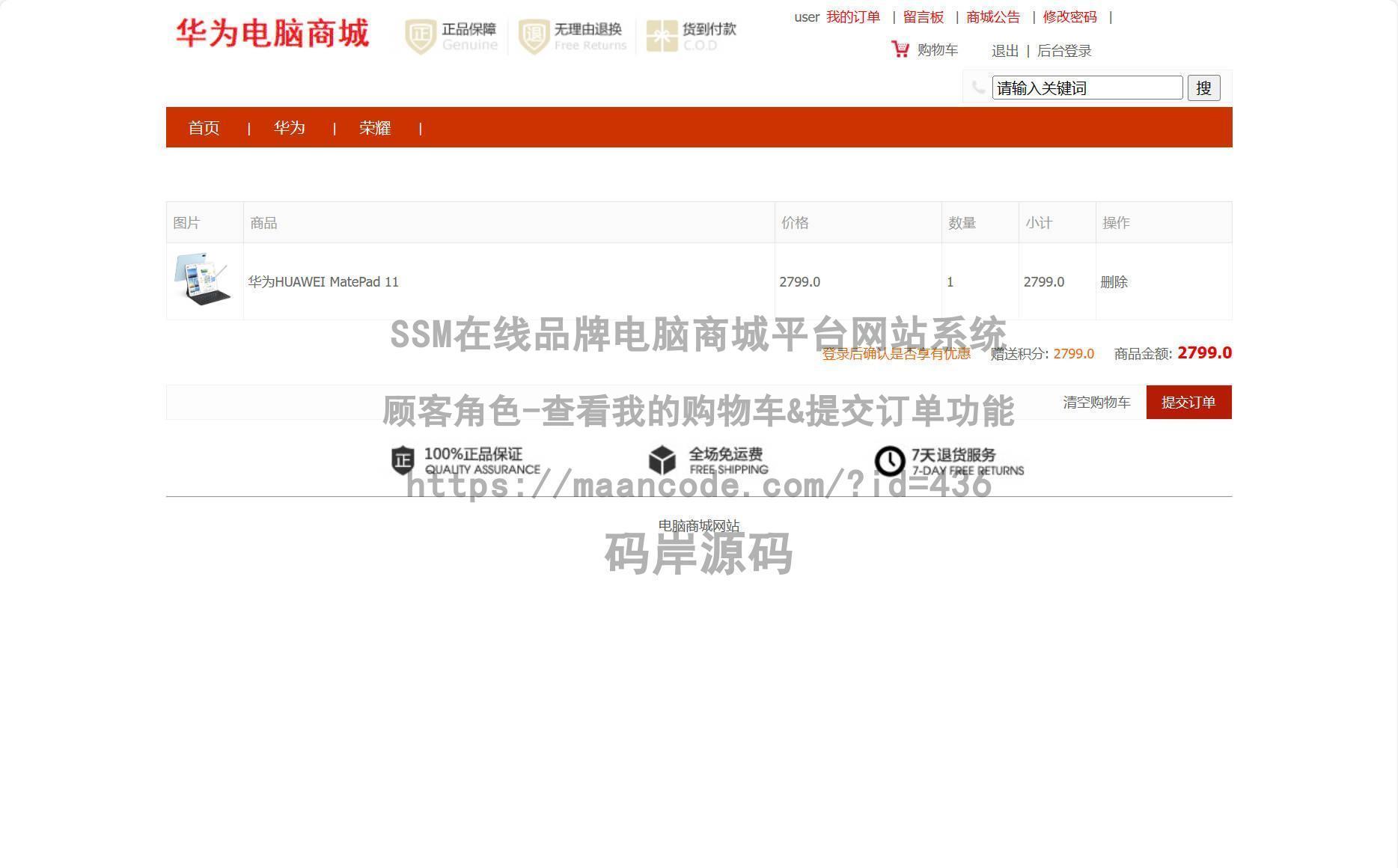The image size is (1398, 868).
Task: Click the user name label
Action: (807, 17)
